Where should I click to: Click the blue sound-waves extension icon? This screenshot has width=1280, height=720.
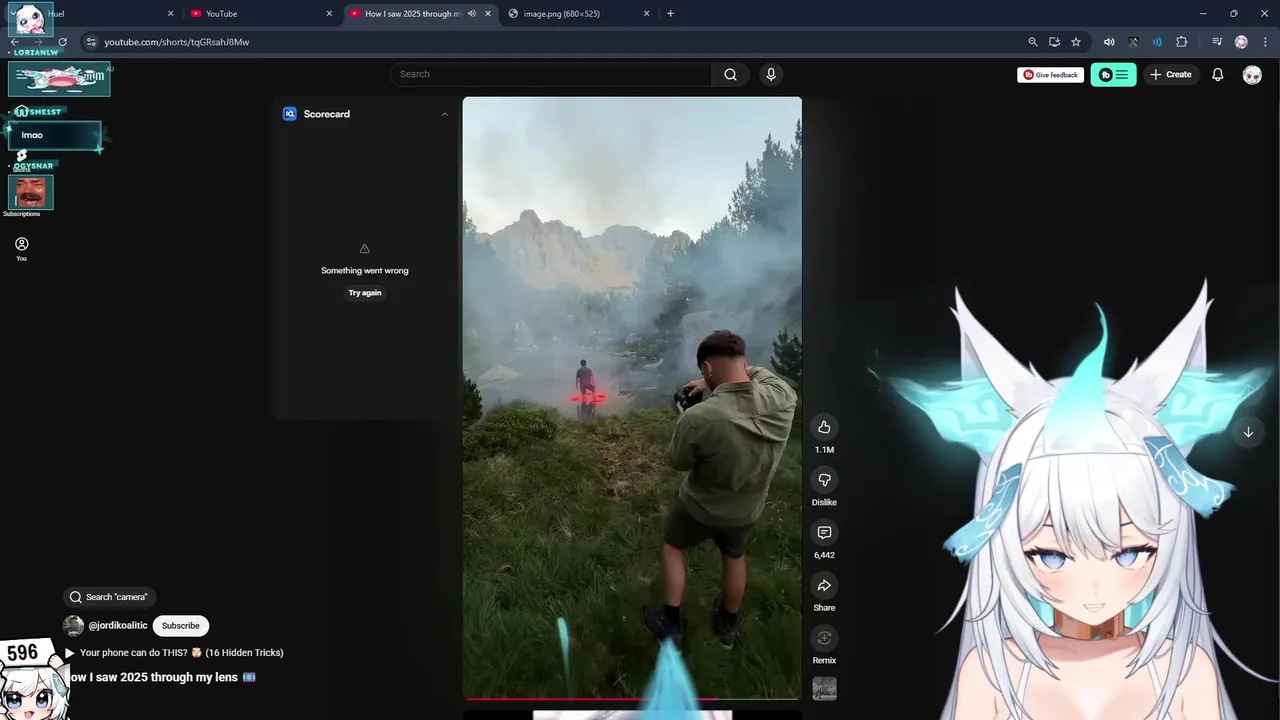1157,42
